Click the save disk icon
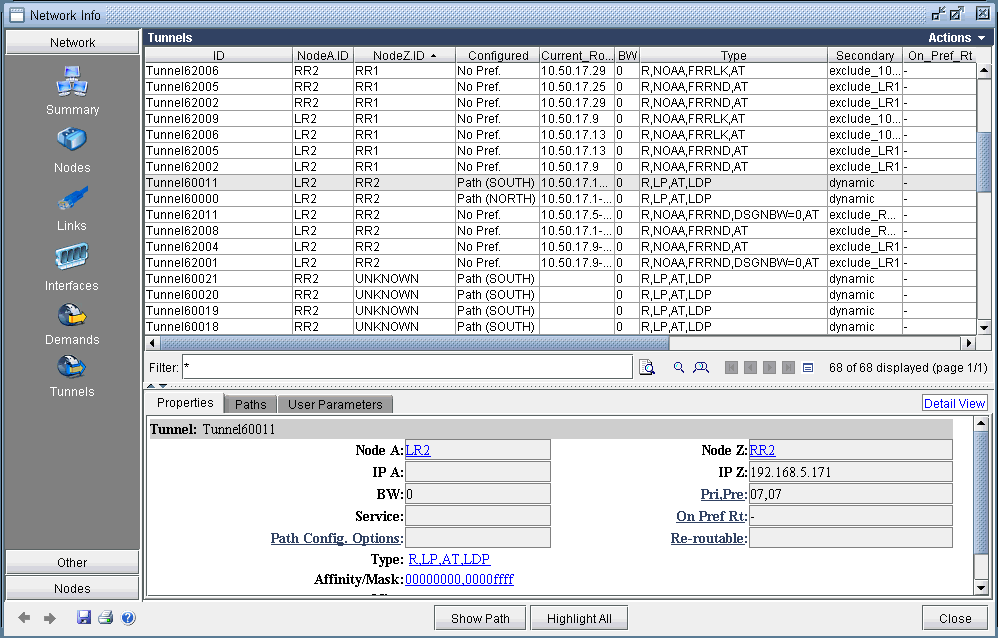The width and height of the screenshot is (998, 638). tap(85, 618)
